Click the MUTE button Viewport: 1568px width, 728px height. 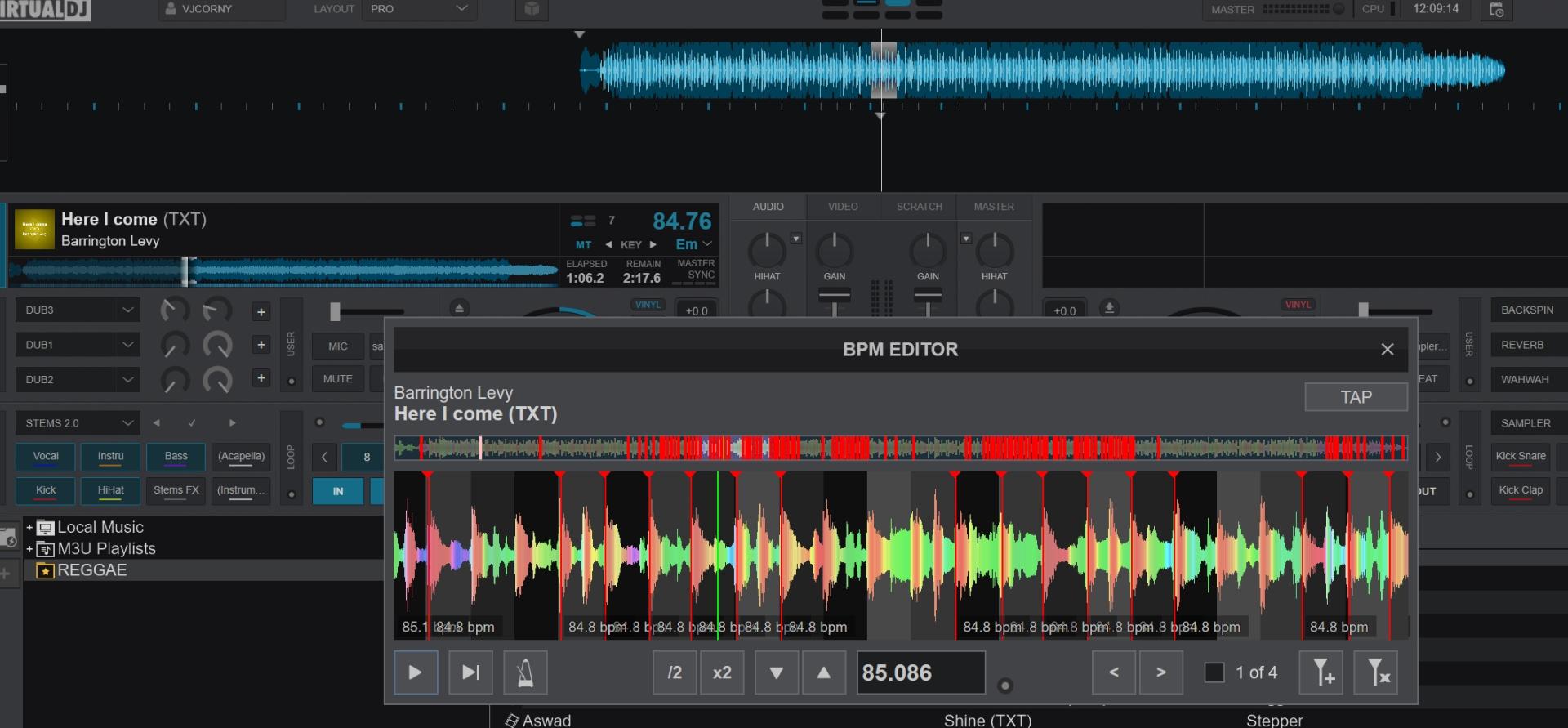tap(338, 379)
